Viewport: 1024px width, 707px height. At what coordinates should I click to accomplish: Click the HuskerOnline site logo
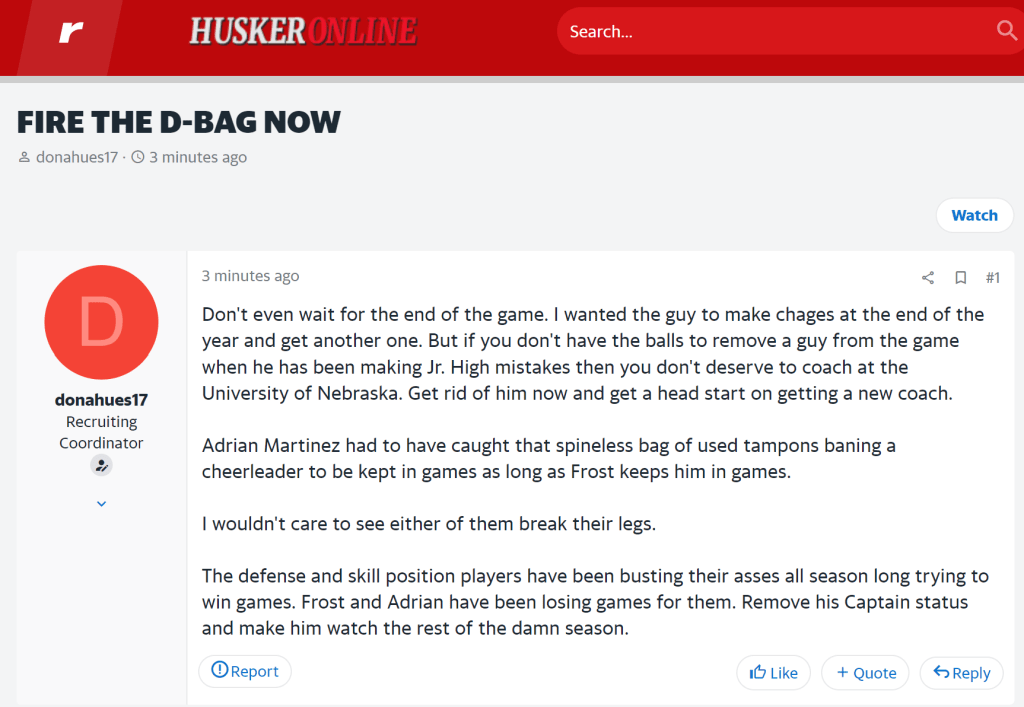[303, 32]
